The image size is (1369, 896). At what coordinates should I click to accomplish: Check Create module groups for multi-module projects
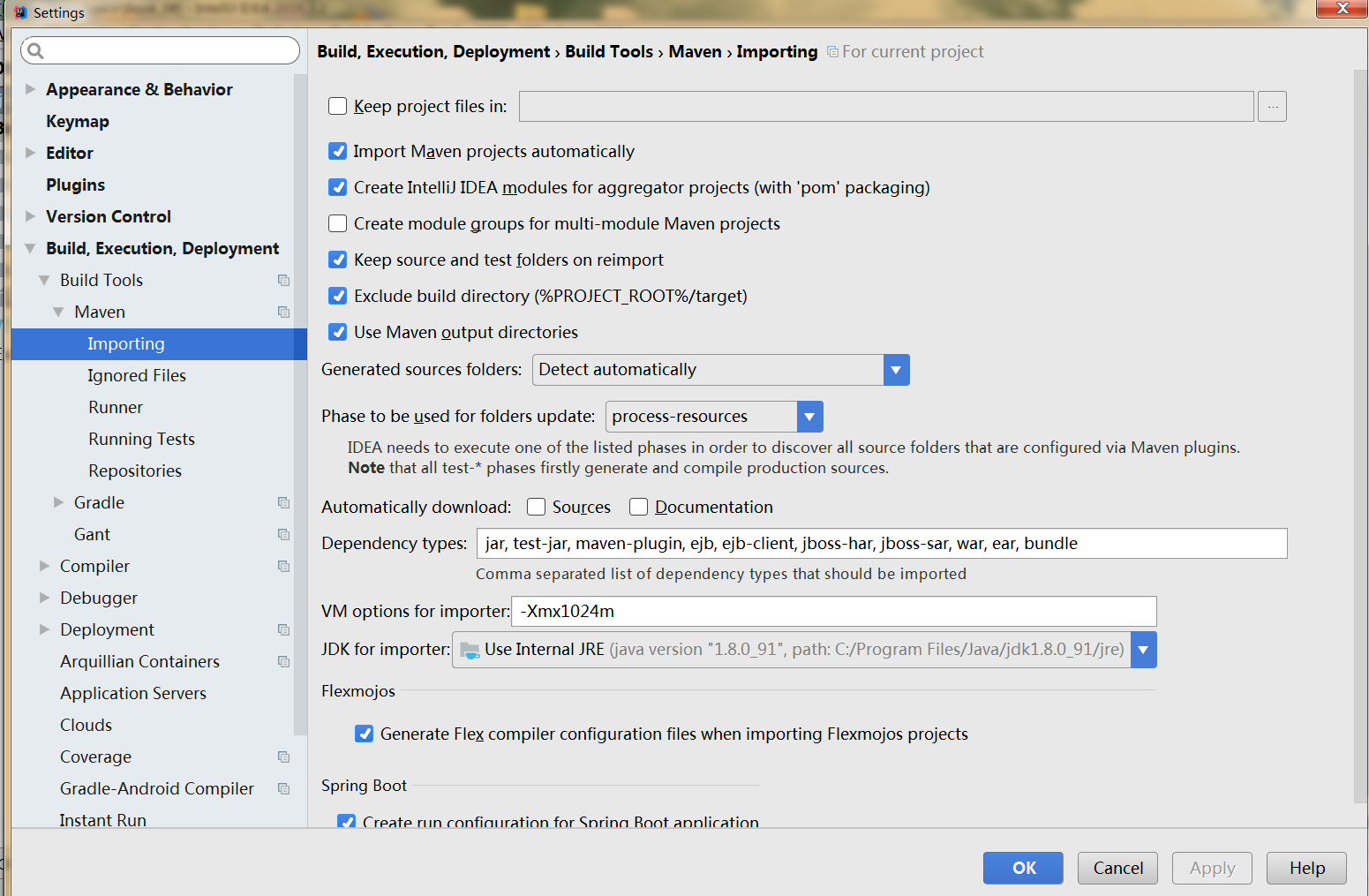tap(337, 223)
